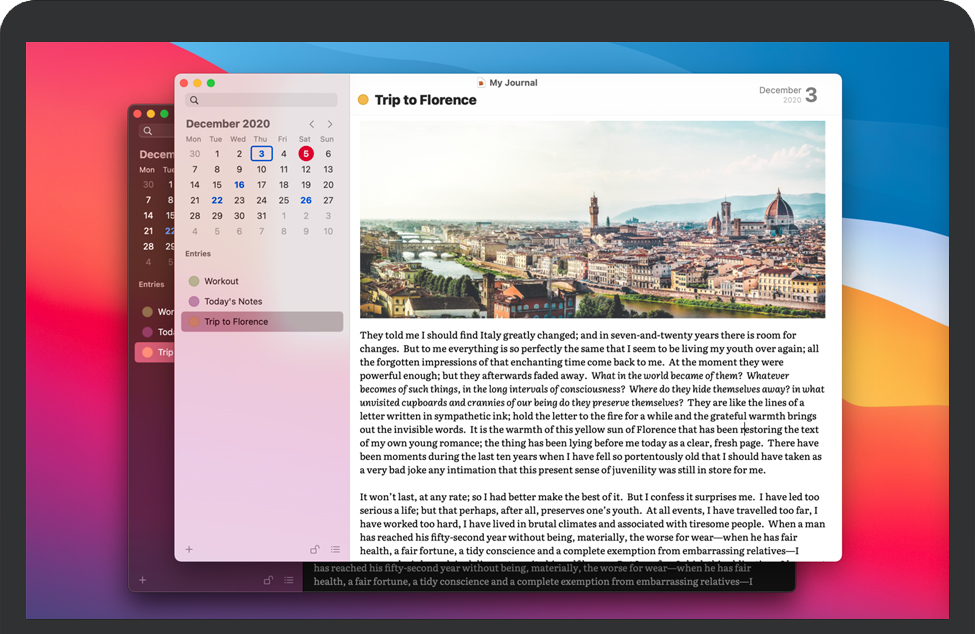Add a new entry with the front window's plus icon

point(189,549)
